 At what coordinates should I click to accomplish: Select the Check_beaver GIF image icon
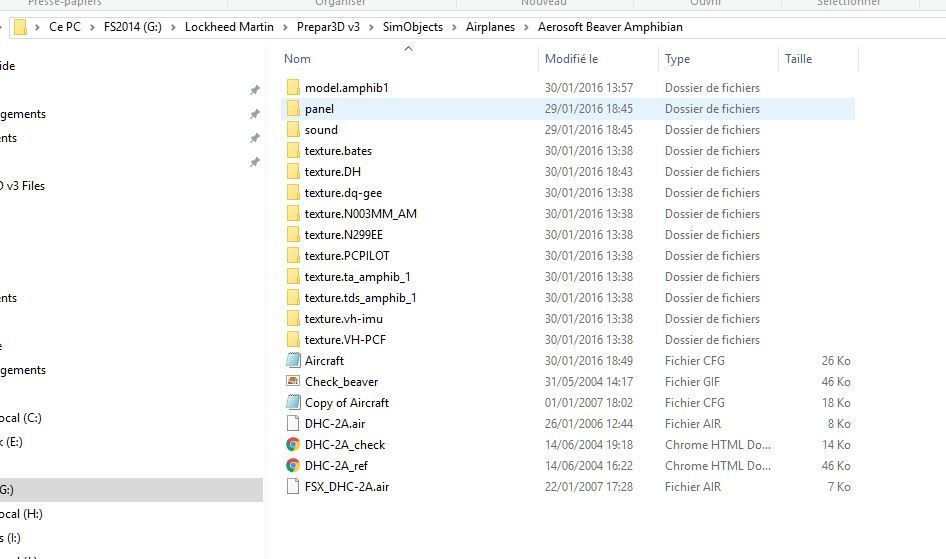click(x=293, y=381)
